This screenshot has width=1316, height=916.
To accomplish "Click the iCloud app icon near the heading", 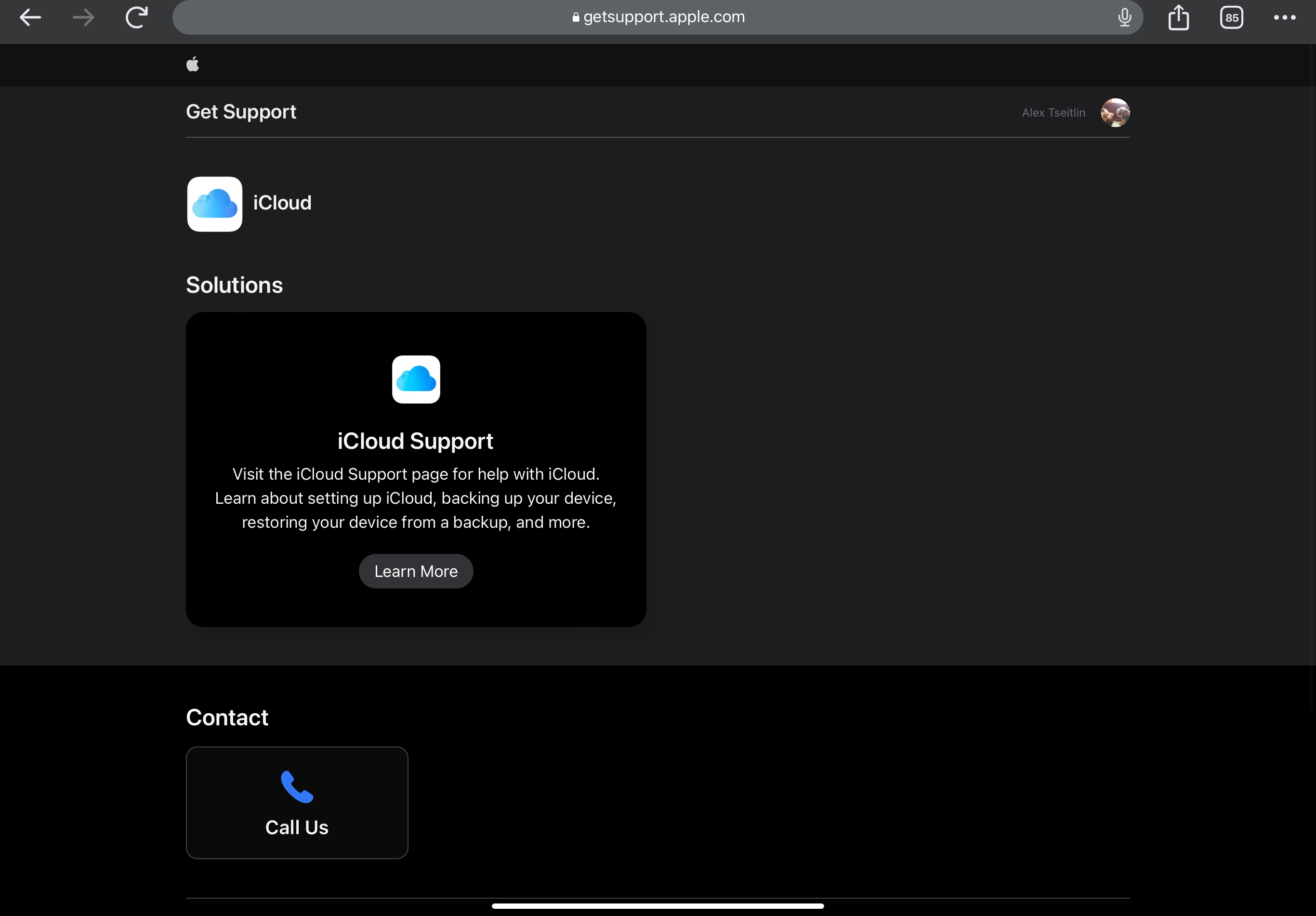I will click(x=214, y=204).
